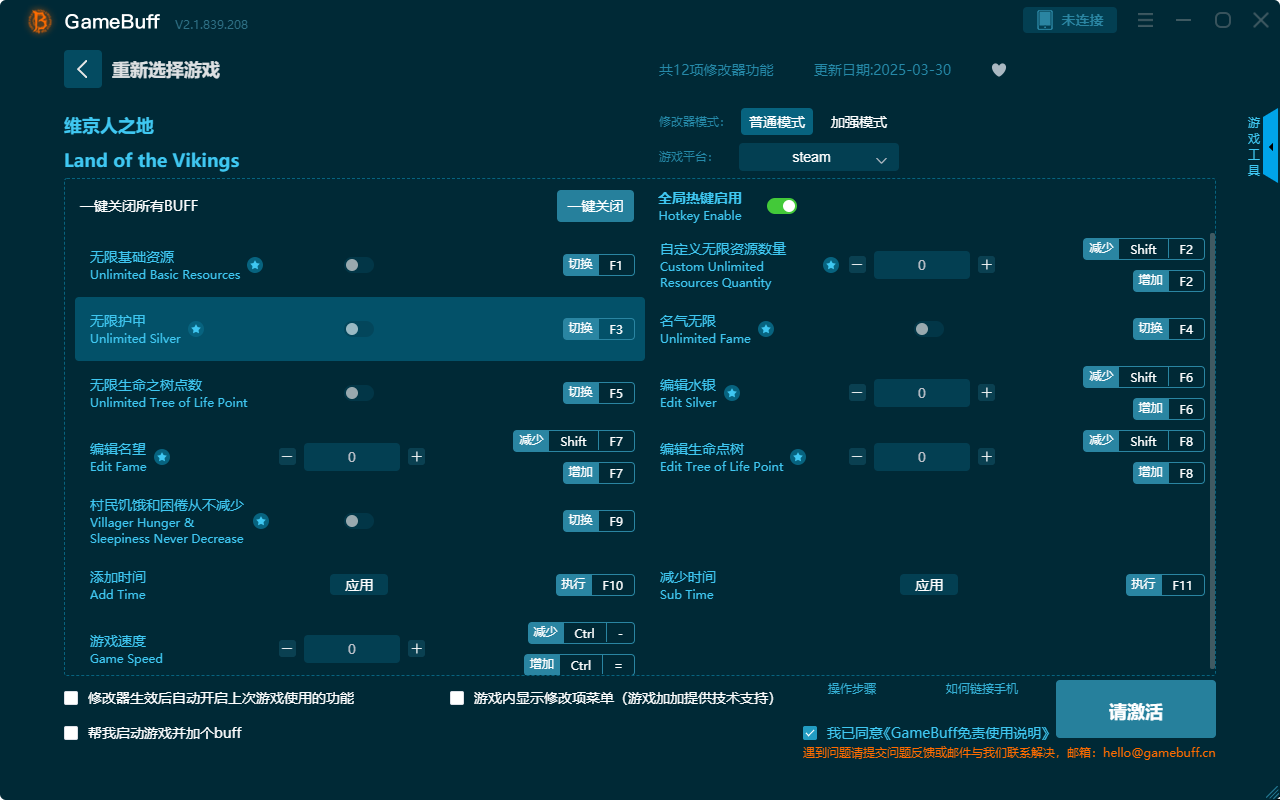The height and width of the screenshot is (800, 1280).
Task: Increase Custom Unlimited Resources Quantity with plus
Action: (x=986, y=265)
